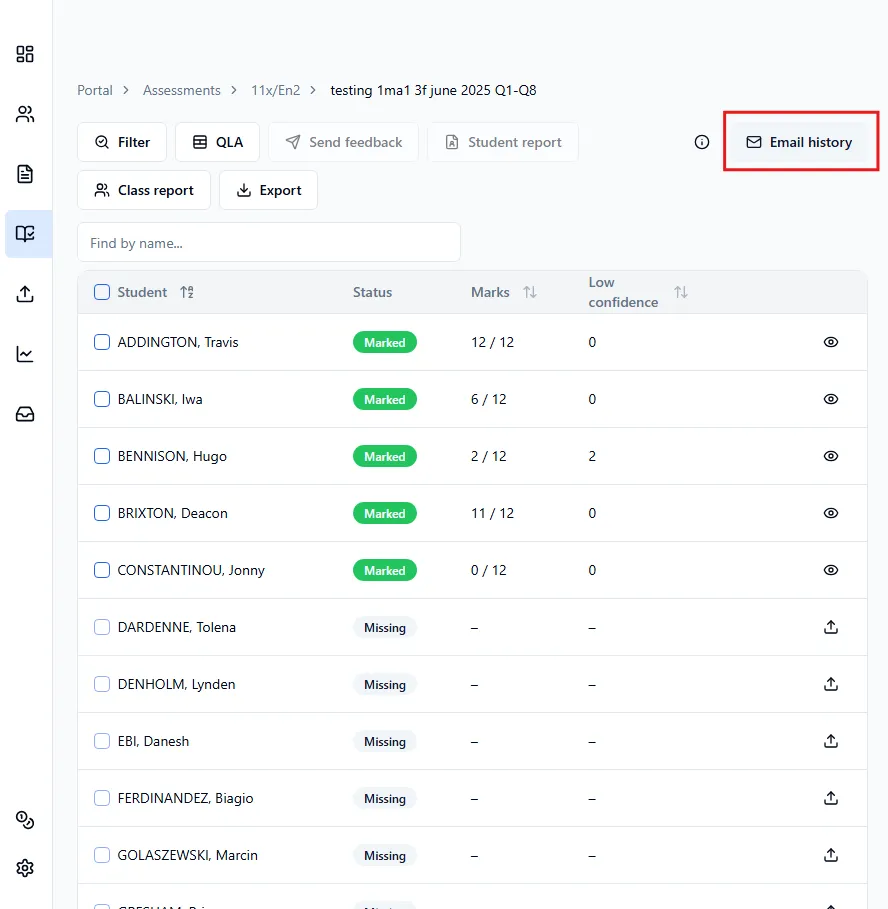Tick the select-all Student header checkbox
Image resolution: width=888 pixels, height=909 pixels.
click(x=102, y=292)
